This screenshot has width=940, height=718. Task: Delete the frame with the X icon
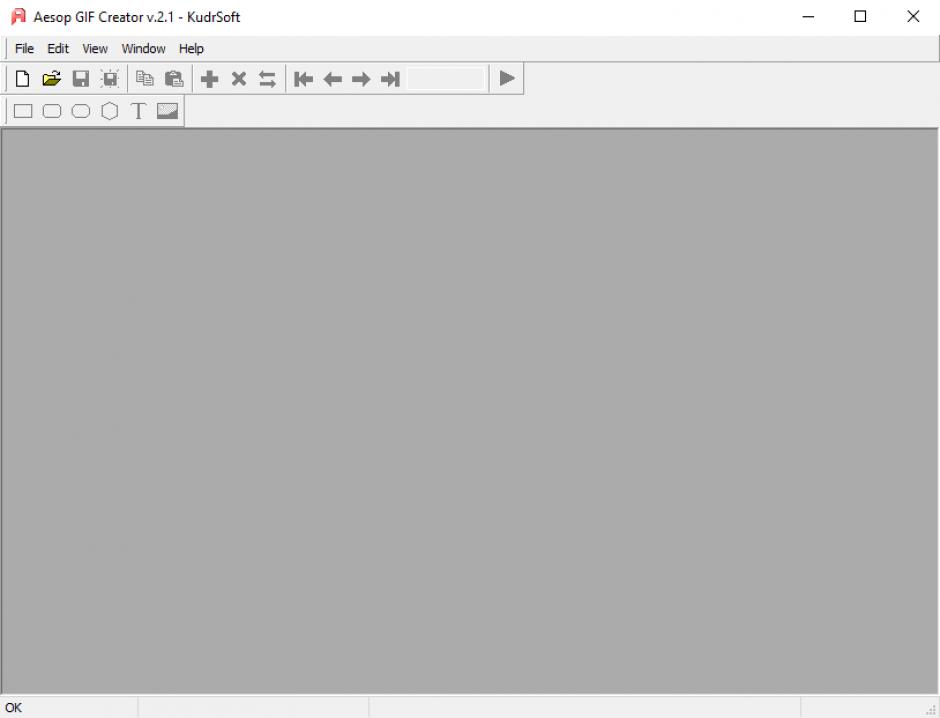pyautogui.click(x=239, y=79)
